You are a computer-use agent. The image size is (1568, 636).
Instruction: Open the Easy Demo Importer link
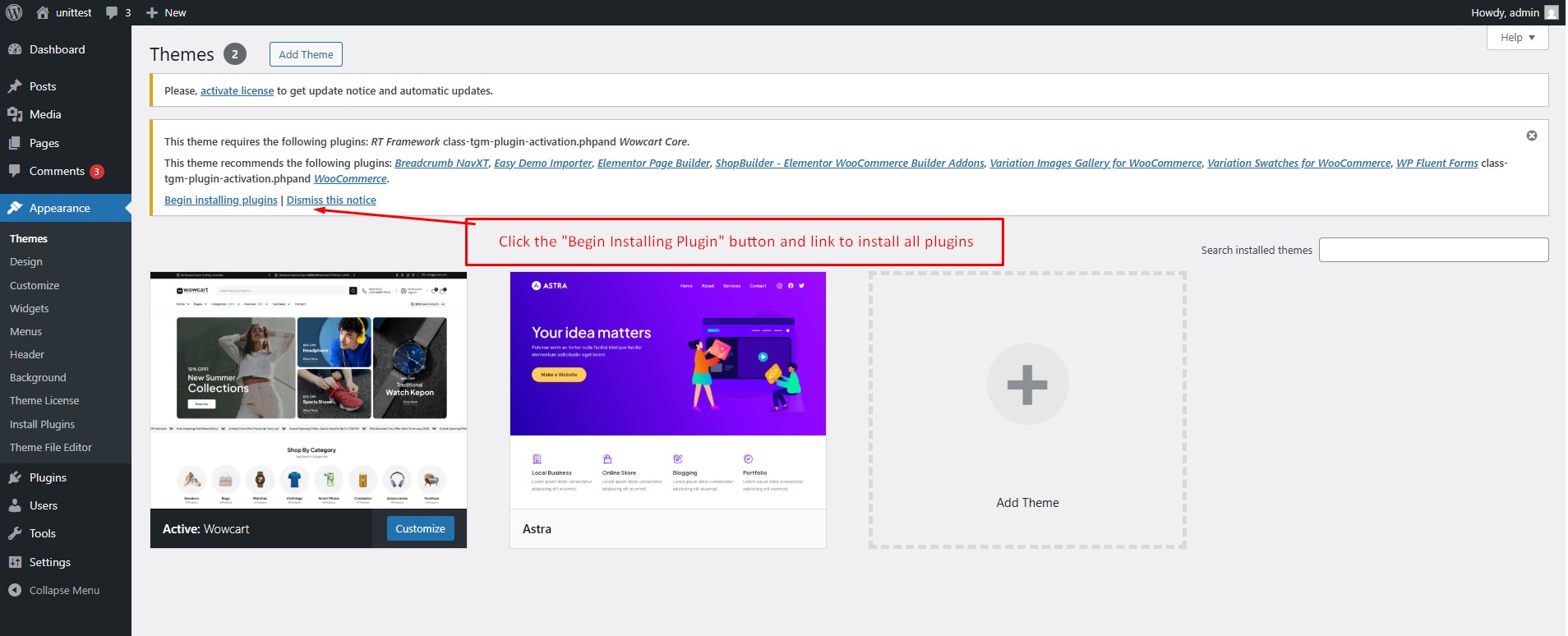[543, 163]
